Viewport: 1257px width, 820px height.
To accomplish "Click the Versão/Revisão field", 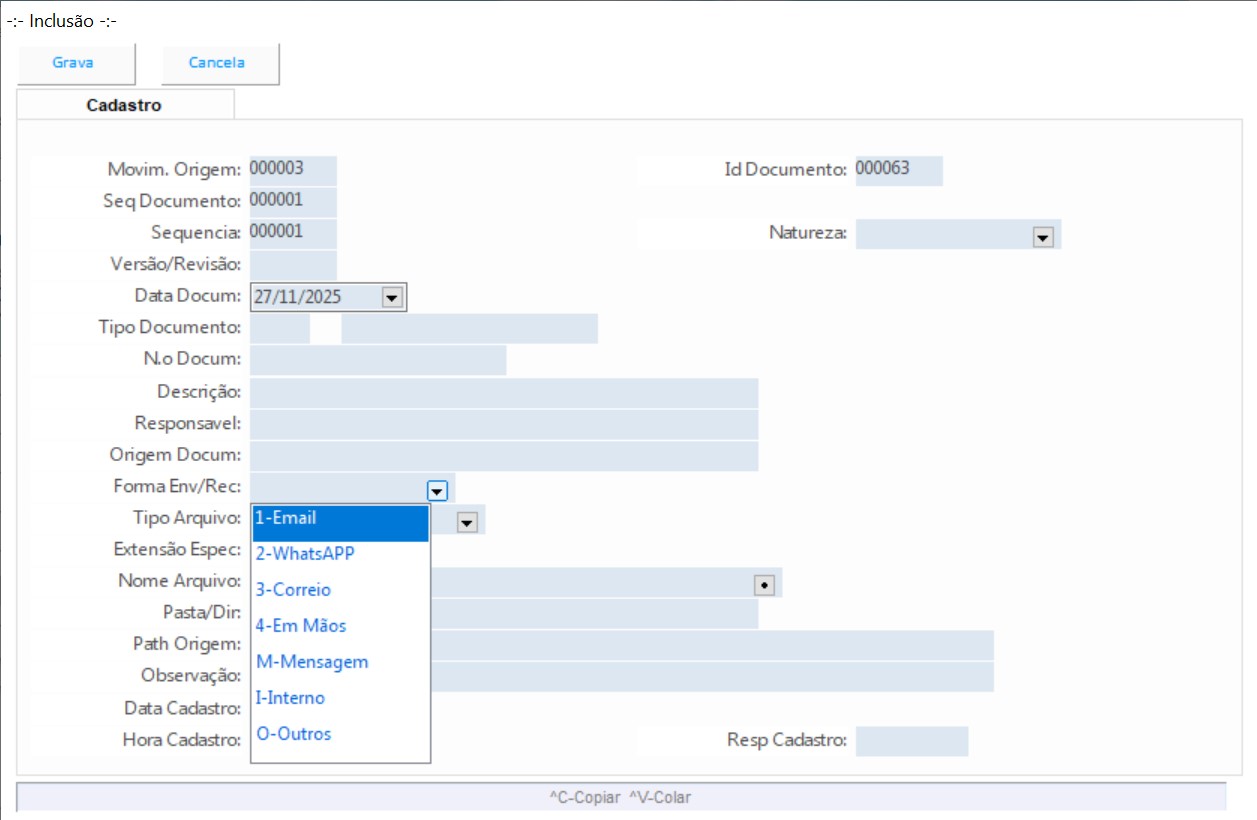I will point(293,265).
